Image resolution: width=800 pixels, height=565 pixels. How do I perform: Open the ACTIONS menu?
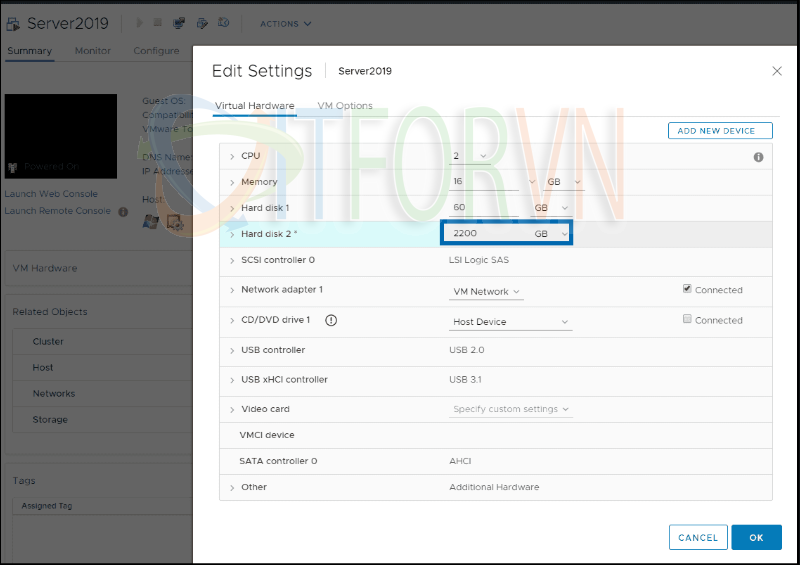(x=285, y=24)
